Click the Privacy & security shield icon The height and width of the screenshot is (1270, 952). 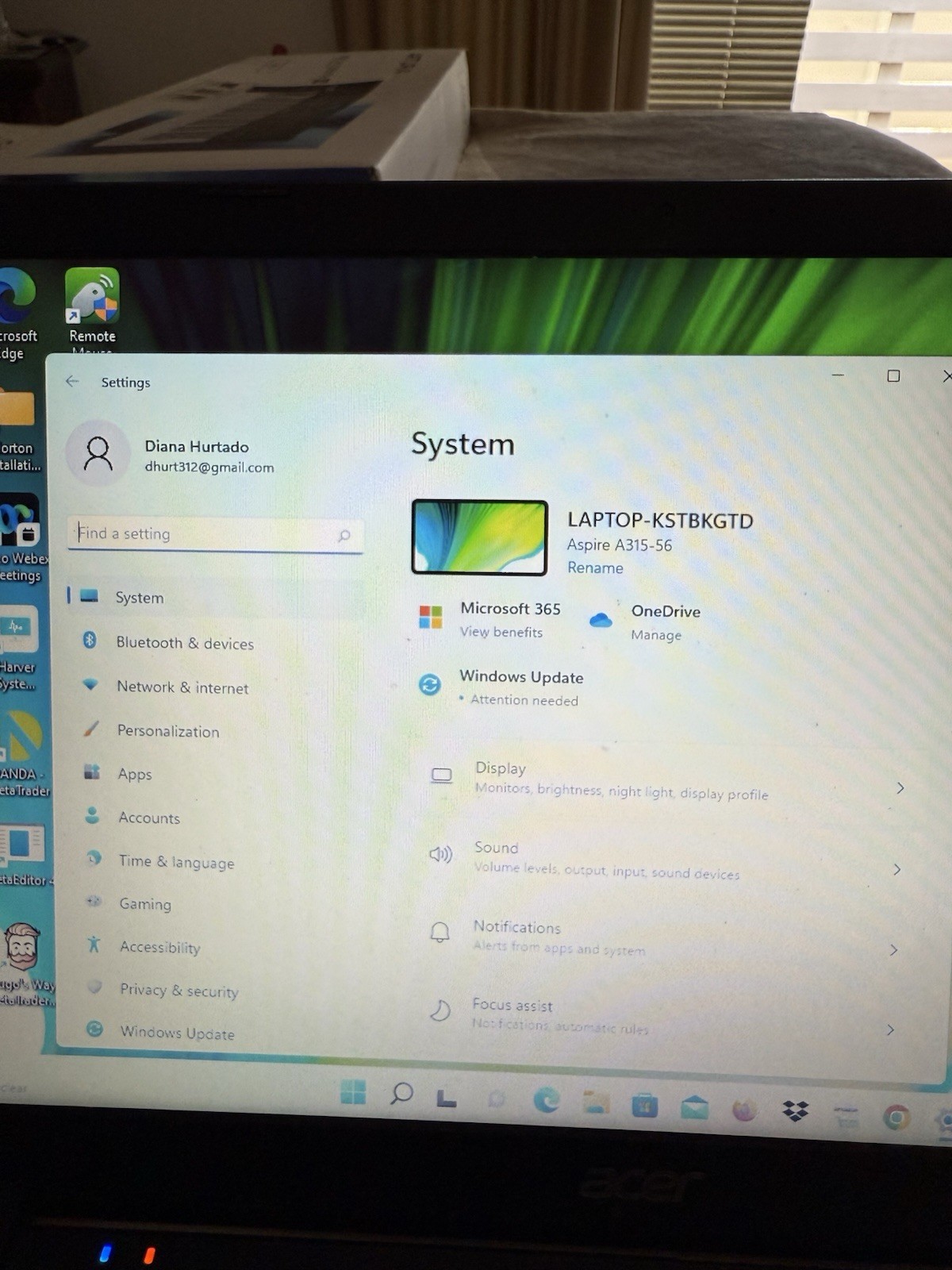94,987
